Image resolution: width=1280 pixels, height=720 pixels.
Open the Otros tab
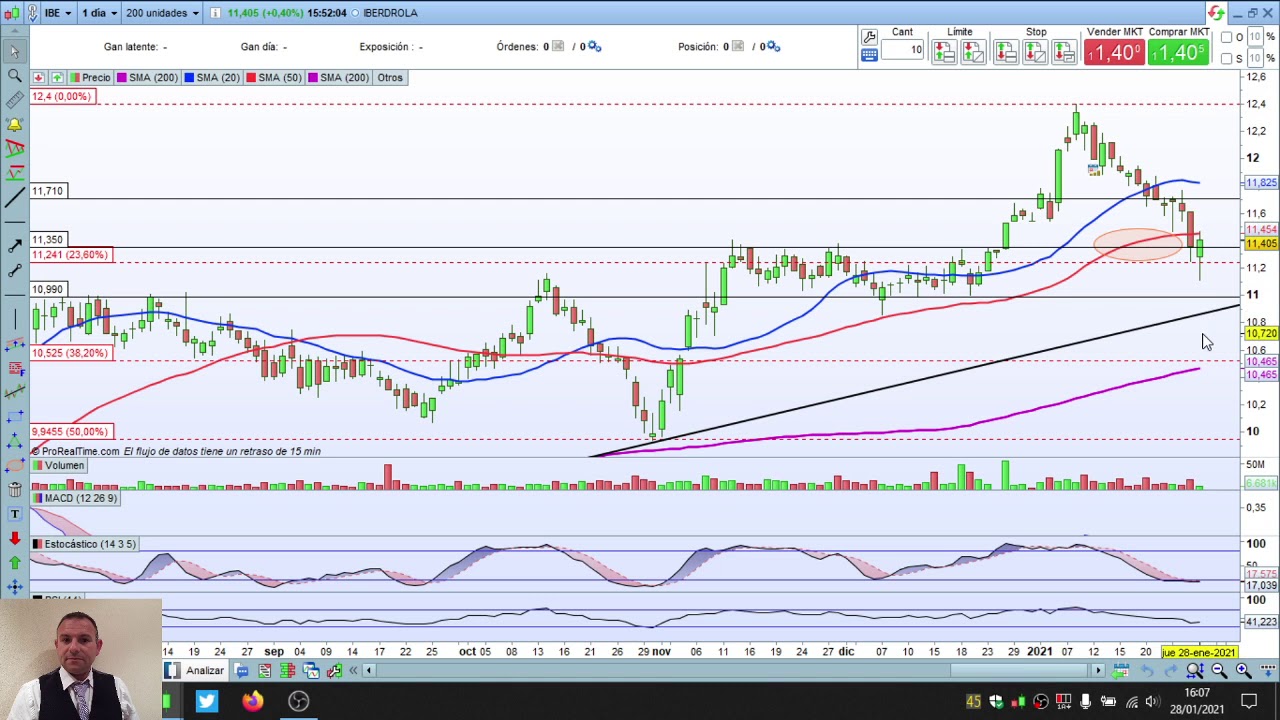(390, 77)
